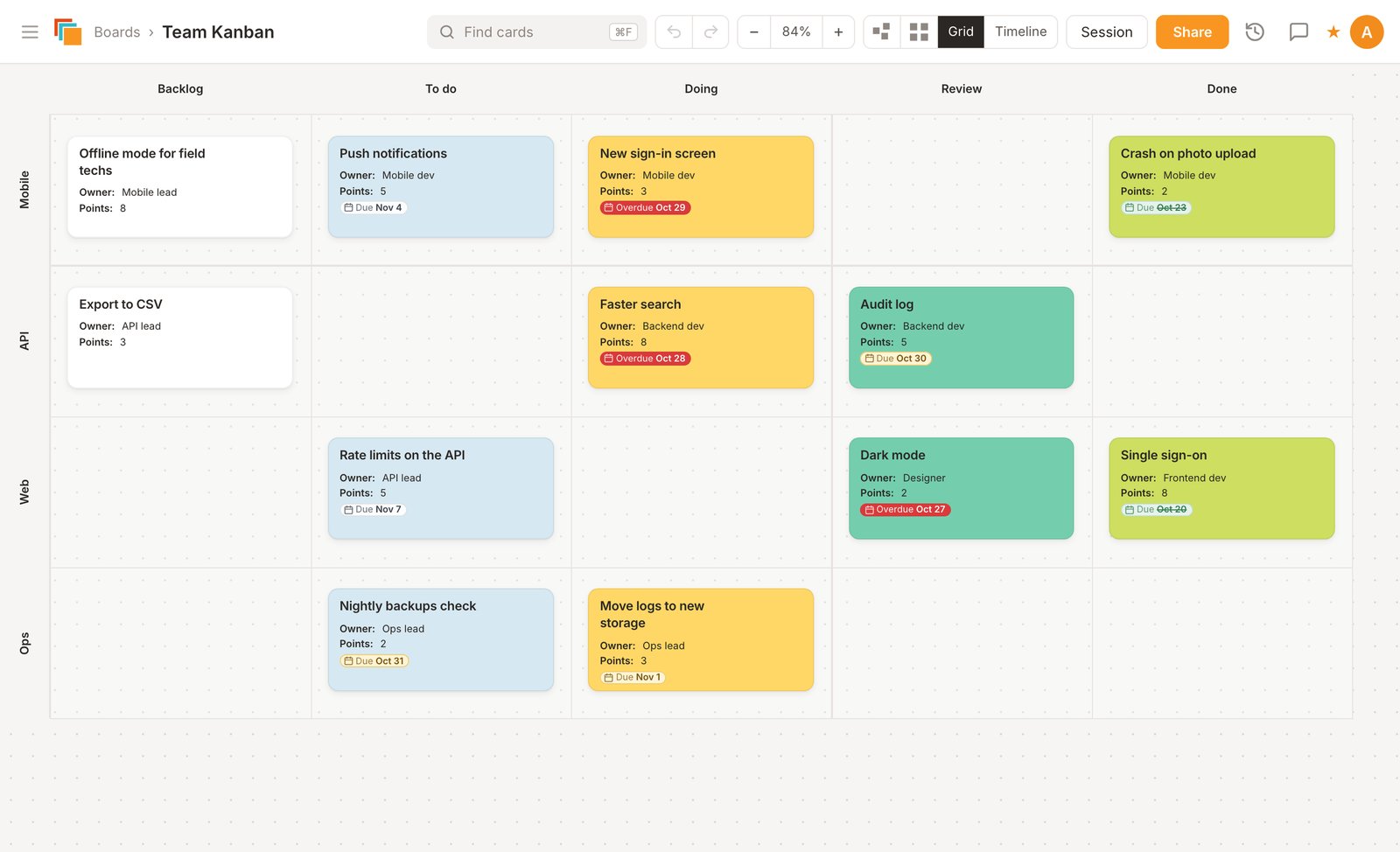Click the To do column header
Viewport: 1400px width, 852px height.
[441, 89]
